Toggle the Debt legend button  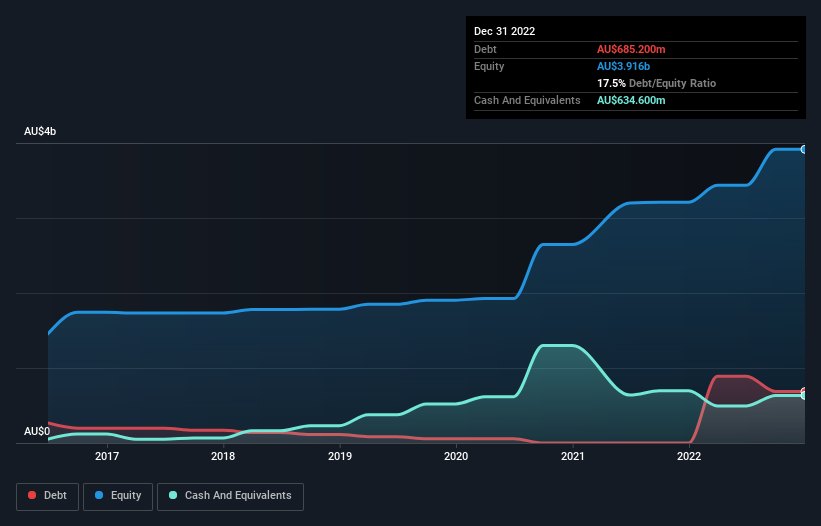click(47, 496)
